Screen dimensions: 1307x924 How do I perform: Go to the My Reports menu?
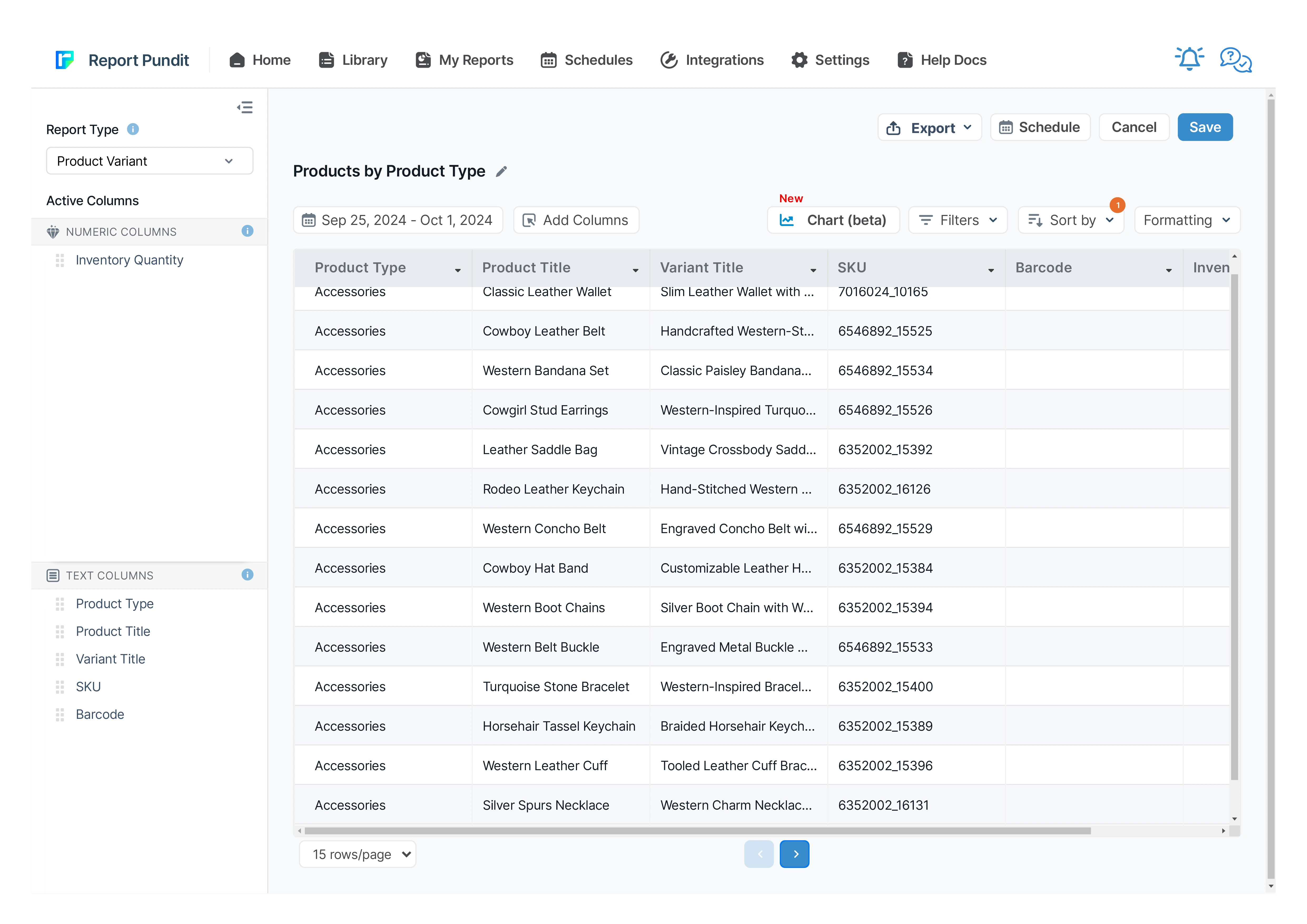465,60
